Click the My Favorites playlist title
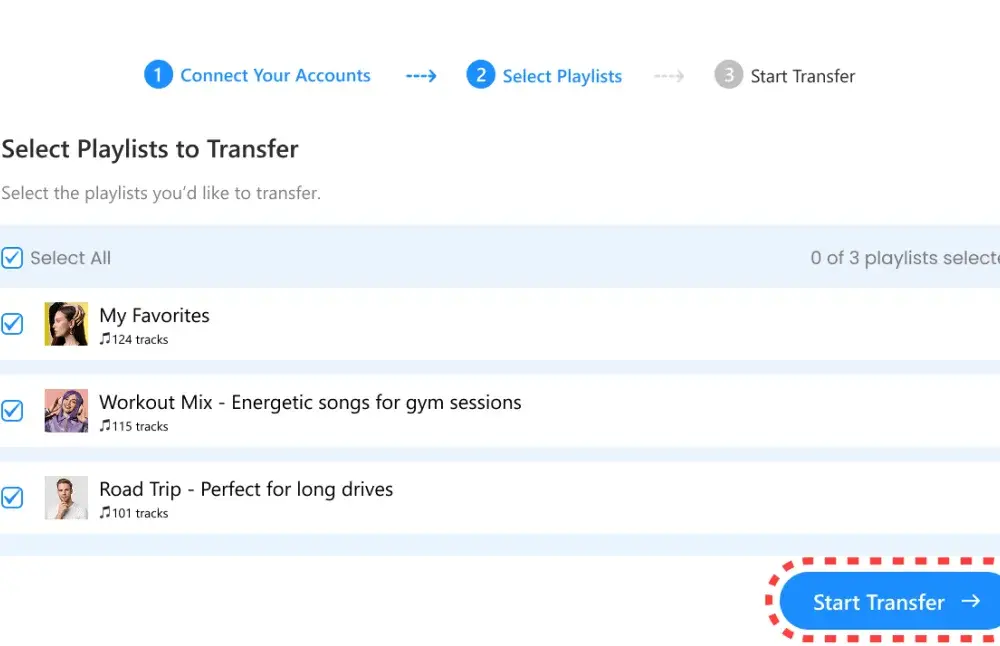 (x=154, y=315)
